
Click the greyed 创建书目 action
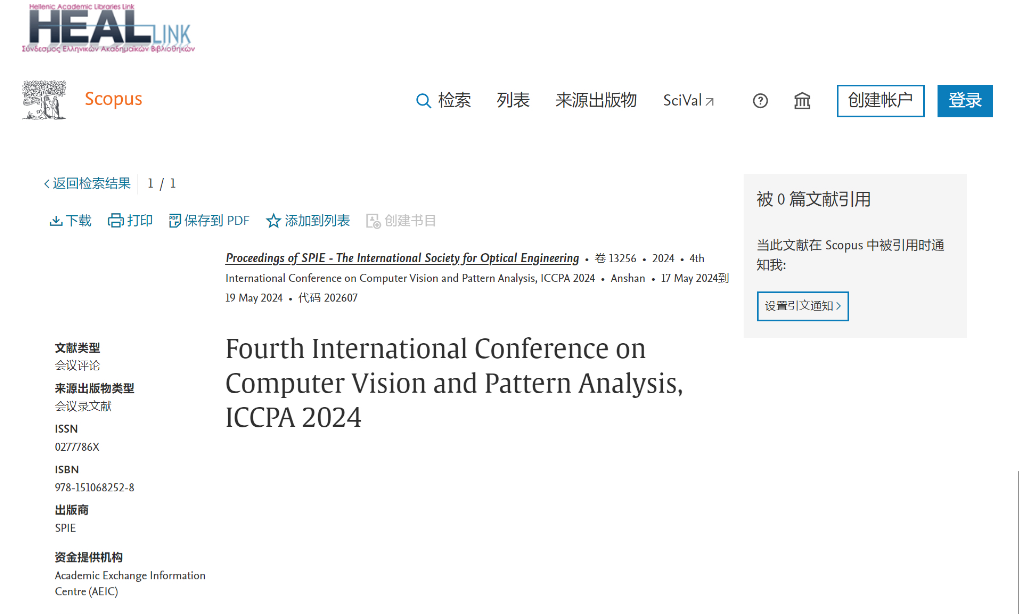tap(401, 221)
